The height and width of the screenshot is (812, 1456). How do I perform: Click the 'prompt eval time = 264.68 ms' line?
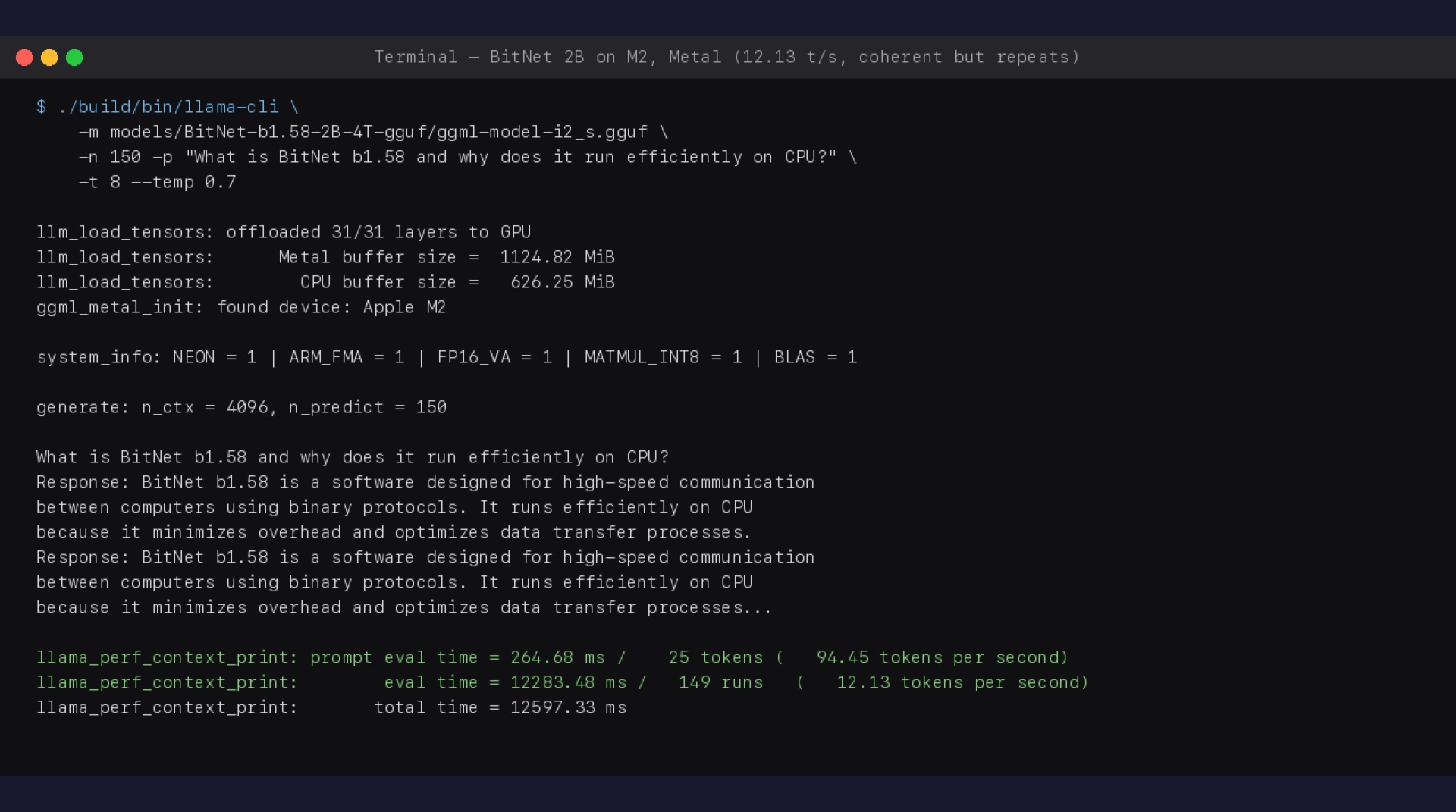click(552, 657)
